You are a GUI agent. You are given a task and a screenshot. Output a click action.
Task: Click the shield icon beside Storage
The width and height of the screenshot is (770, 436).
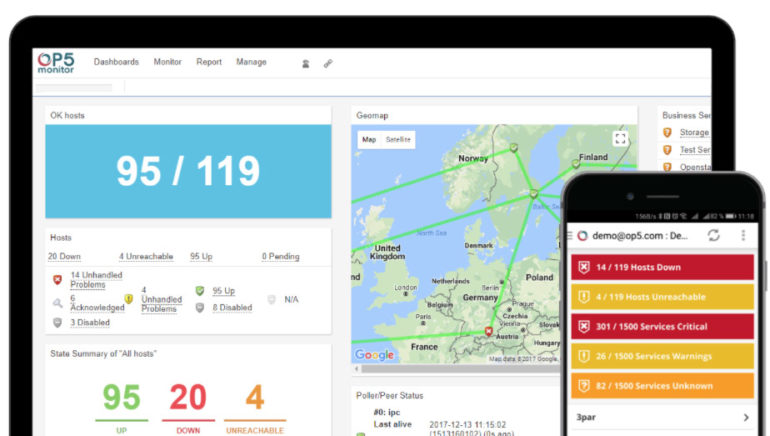pos(667,132)
